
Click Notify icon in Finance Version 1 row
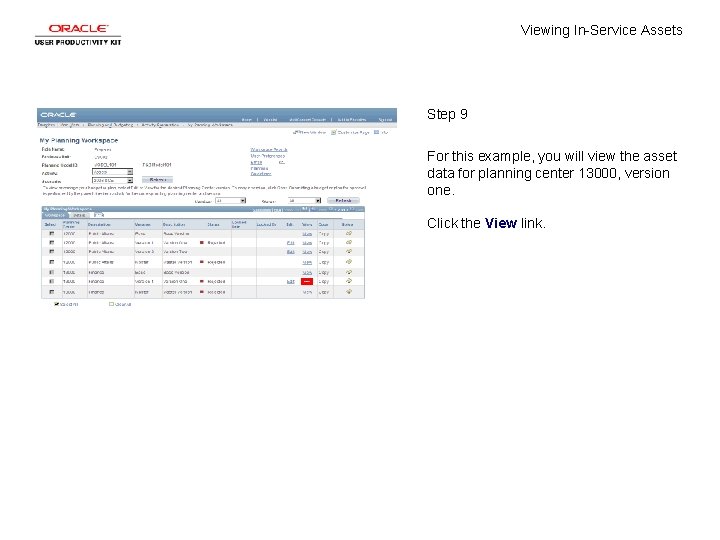click(x=349, y=281)
